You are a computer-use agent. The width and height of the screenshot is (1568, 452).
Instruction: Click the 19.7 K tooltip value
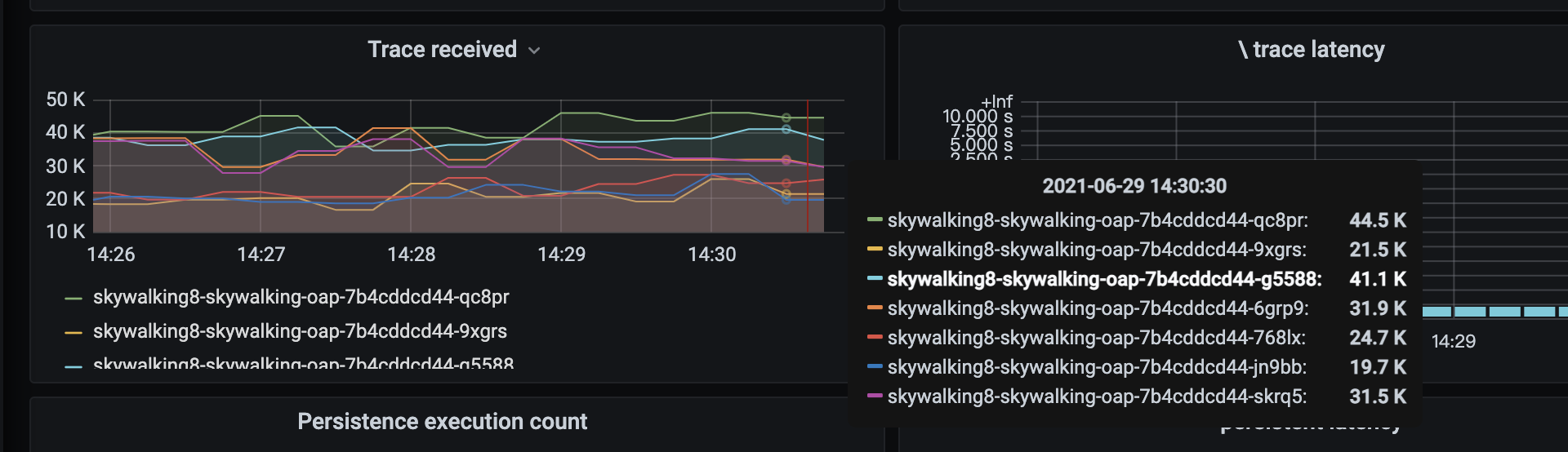click(x=1378, y=367)
